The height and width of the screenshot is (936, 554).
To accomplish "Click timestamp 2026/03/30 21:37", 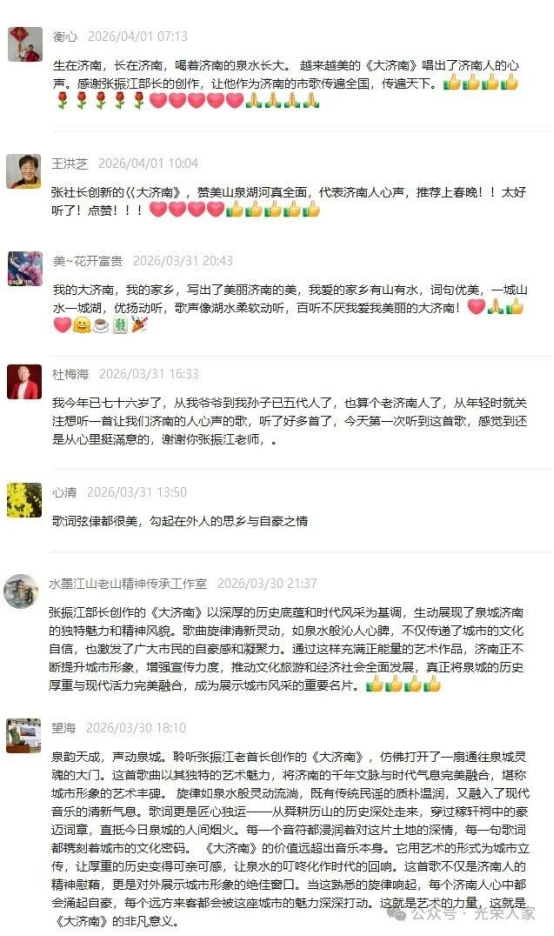I will (267, 584).
